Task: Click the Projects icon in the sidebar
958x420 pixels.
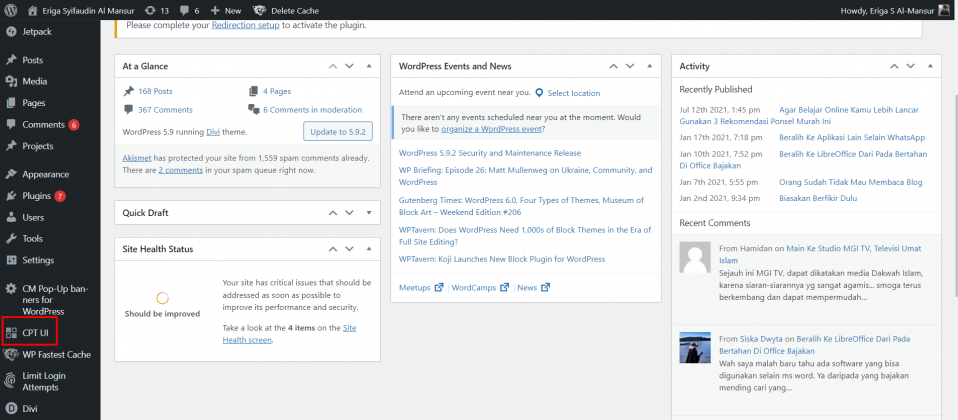Action: 10,146
